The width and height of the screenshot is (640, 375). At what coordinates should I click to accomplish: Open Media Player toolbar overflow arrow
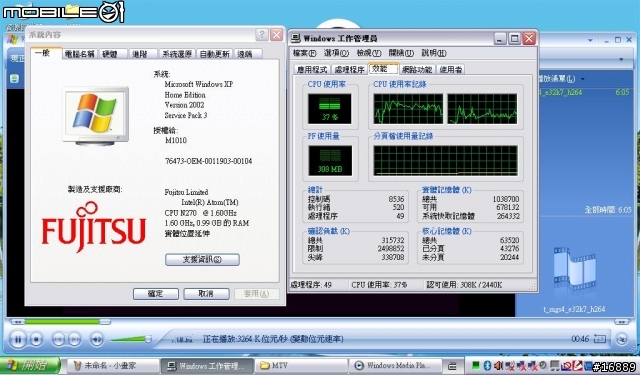tap(621, 60)
